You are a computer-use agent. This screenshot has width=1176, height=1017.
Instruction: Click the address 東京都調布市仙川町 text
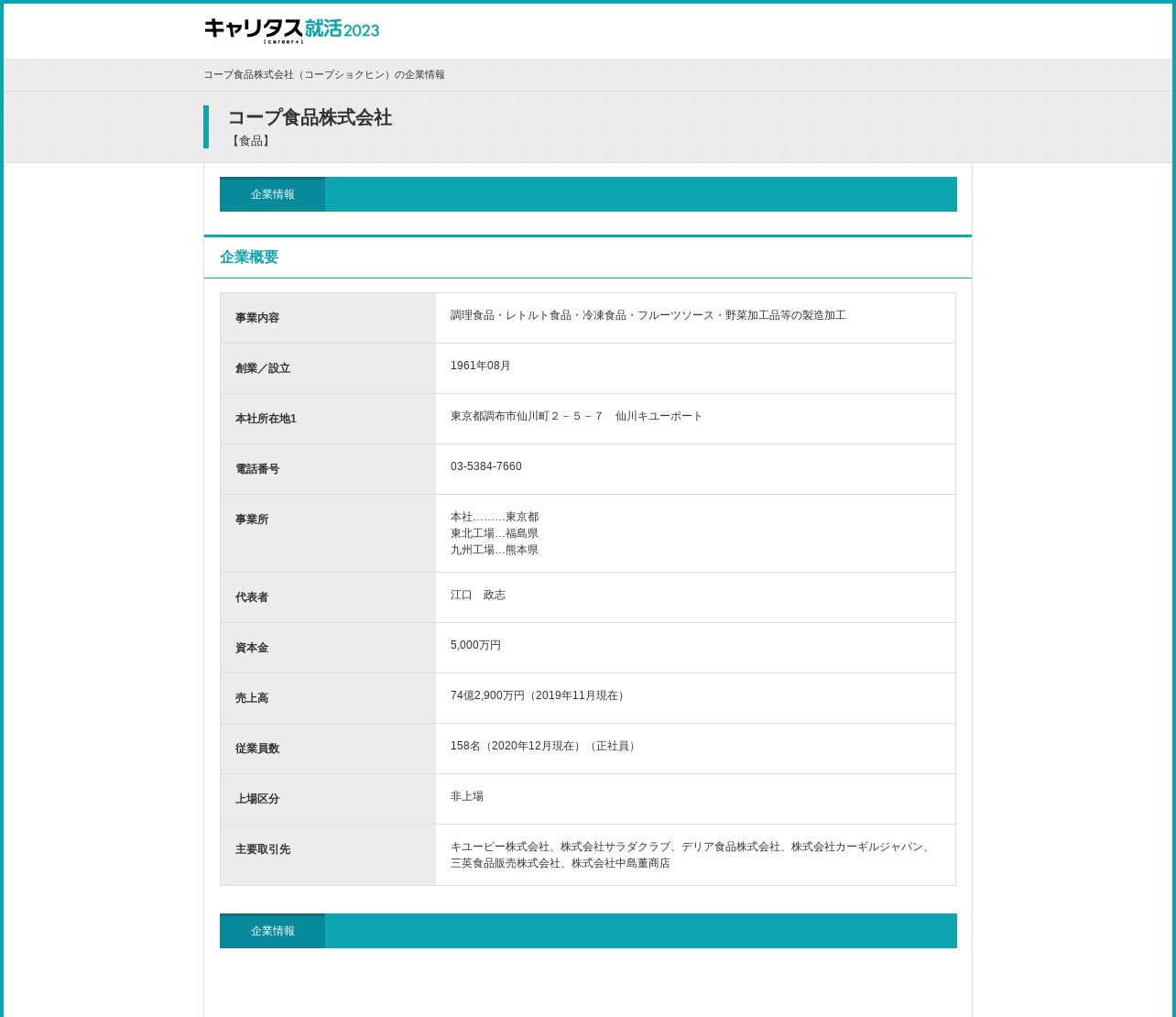coord(577,416)
